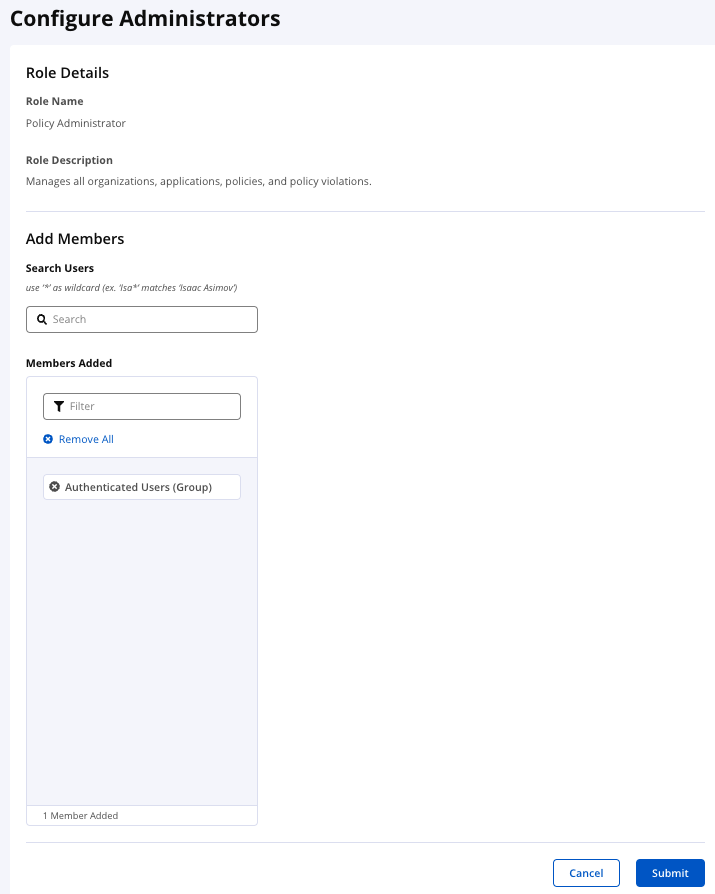Click the Configure Administrators page title
Image resolution: width=715 pixels, height=894 pixels.
[145, 19]
